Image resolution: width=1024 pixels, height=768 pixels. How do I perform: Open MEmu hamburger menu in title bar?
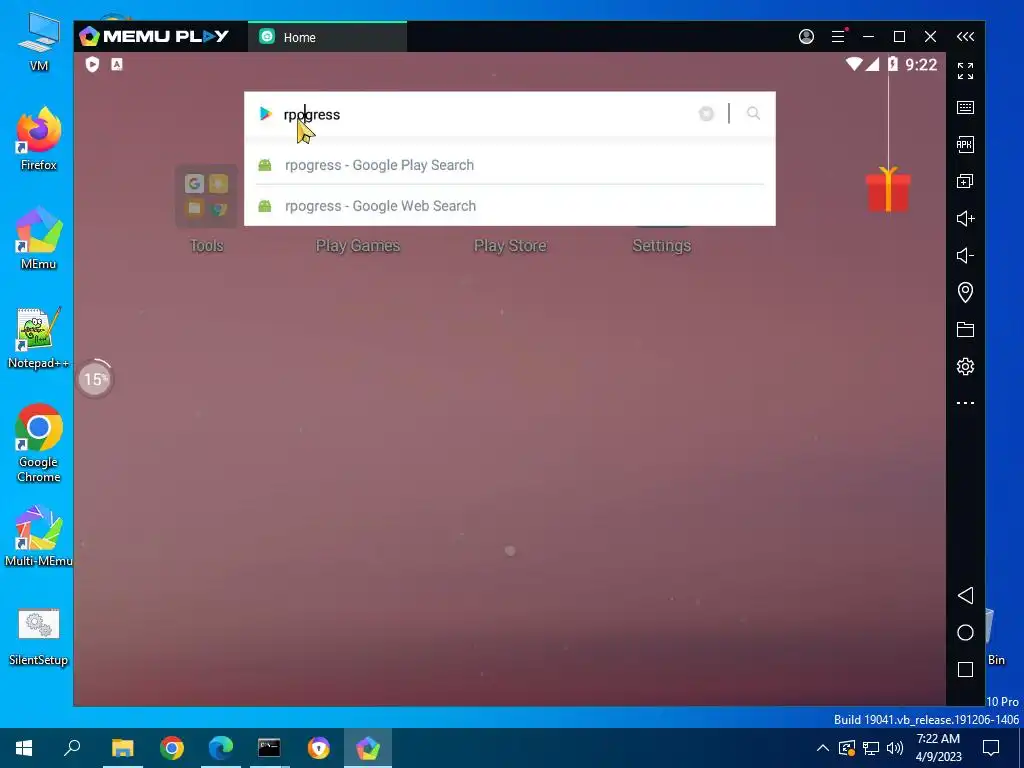tap(839, 37)
